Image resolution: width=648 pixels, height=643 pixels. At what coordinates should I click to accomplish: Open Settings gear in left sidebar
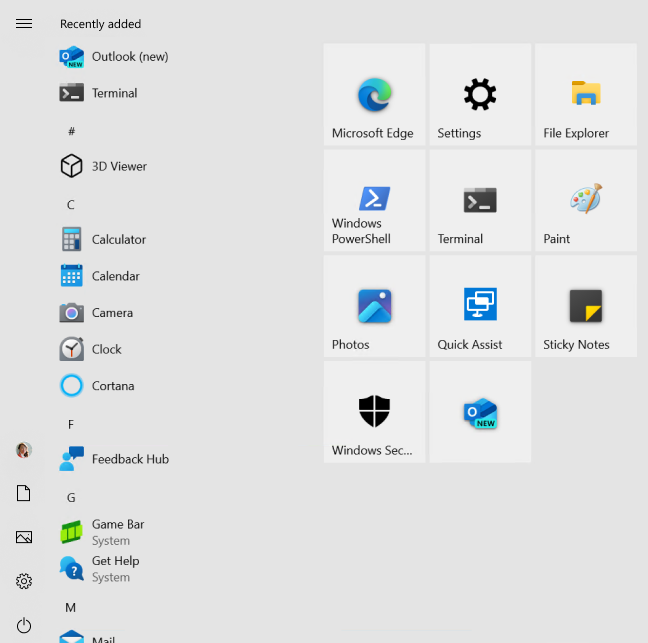click(x=24, y=581)
